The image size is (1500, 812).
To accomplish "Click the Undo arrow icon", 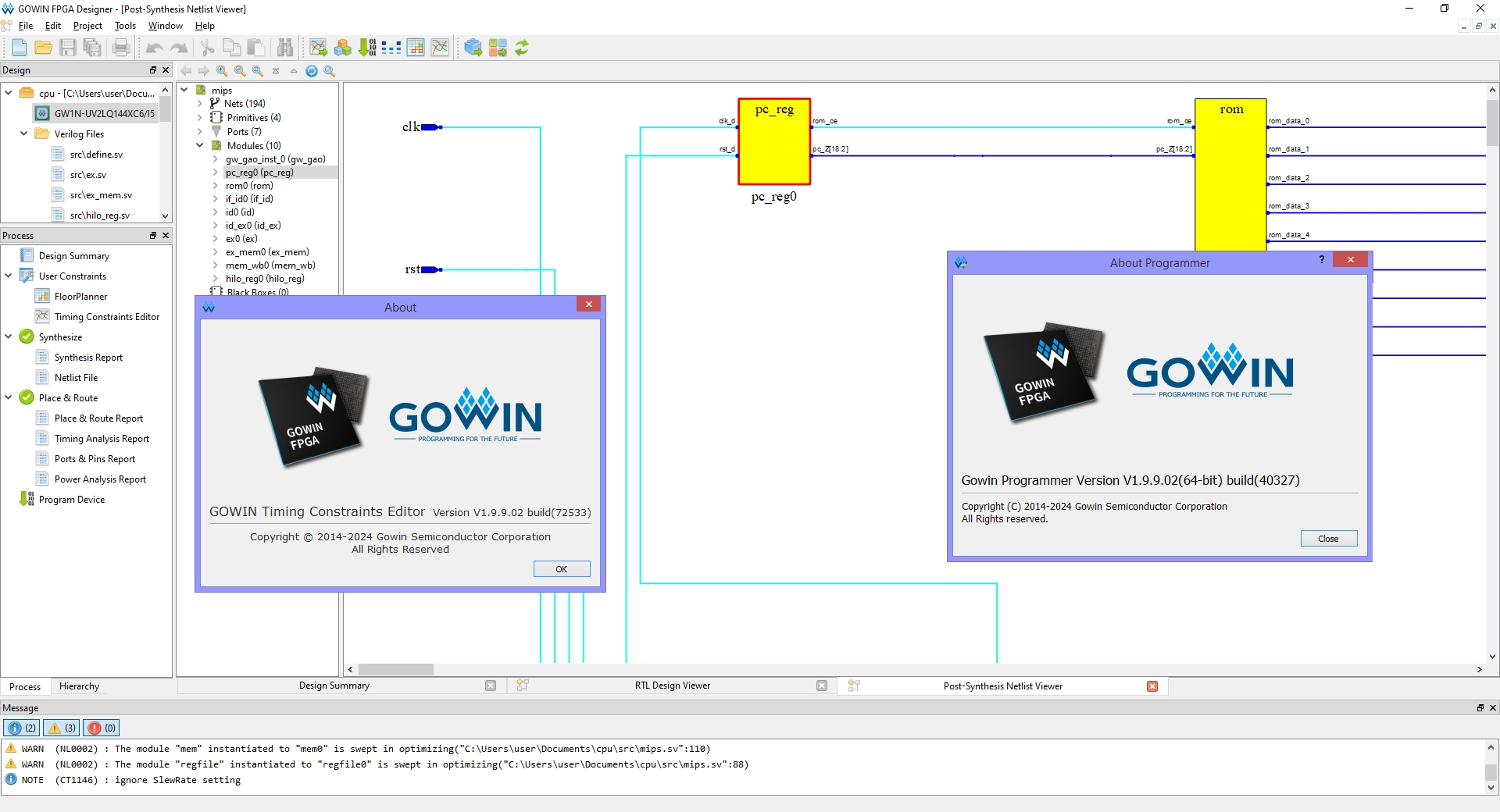I will (x=155, y=48).
